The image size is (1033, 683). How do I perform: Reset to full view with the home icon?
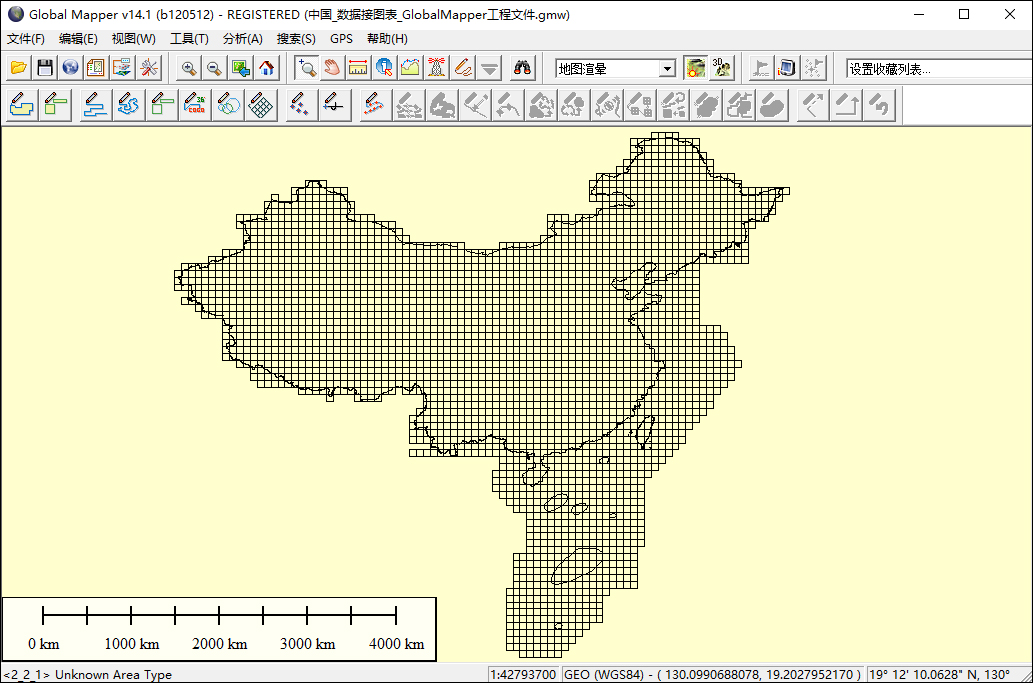click(x=266, y=68)
